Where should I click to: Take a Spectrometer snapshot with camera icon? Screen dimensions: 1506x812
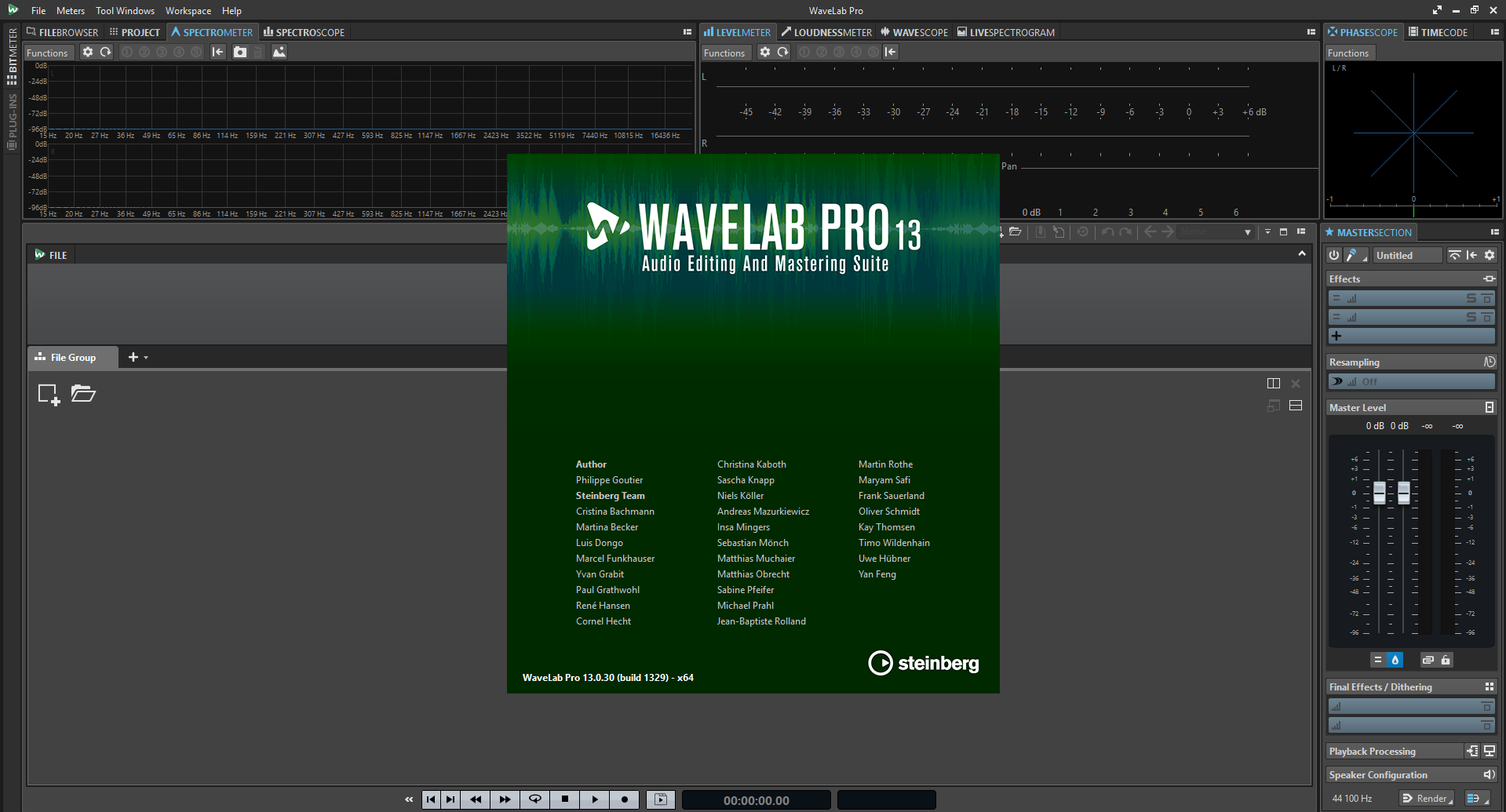[240, 52]
